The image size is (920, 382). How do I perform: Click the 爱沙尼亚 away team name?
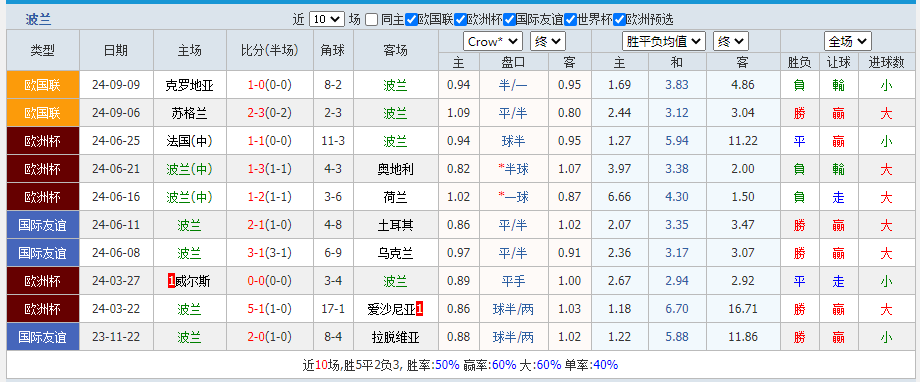coord(391,309)
